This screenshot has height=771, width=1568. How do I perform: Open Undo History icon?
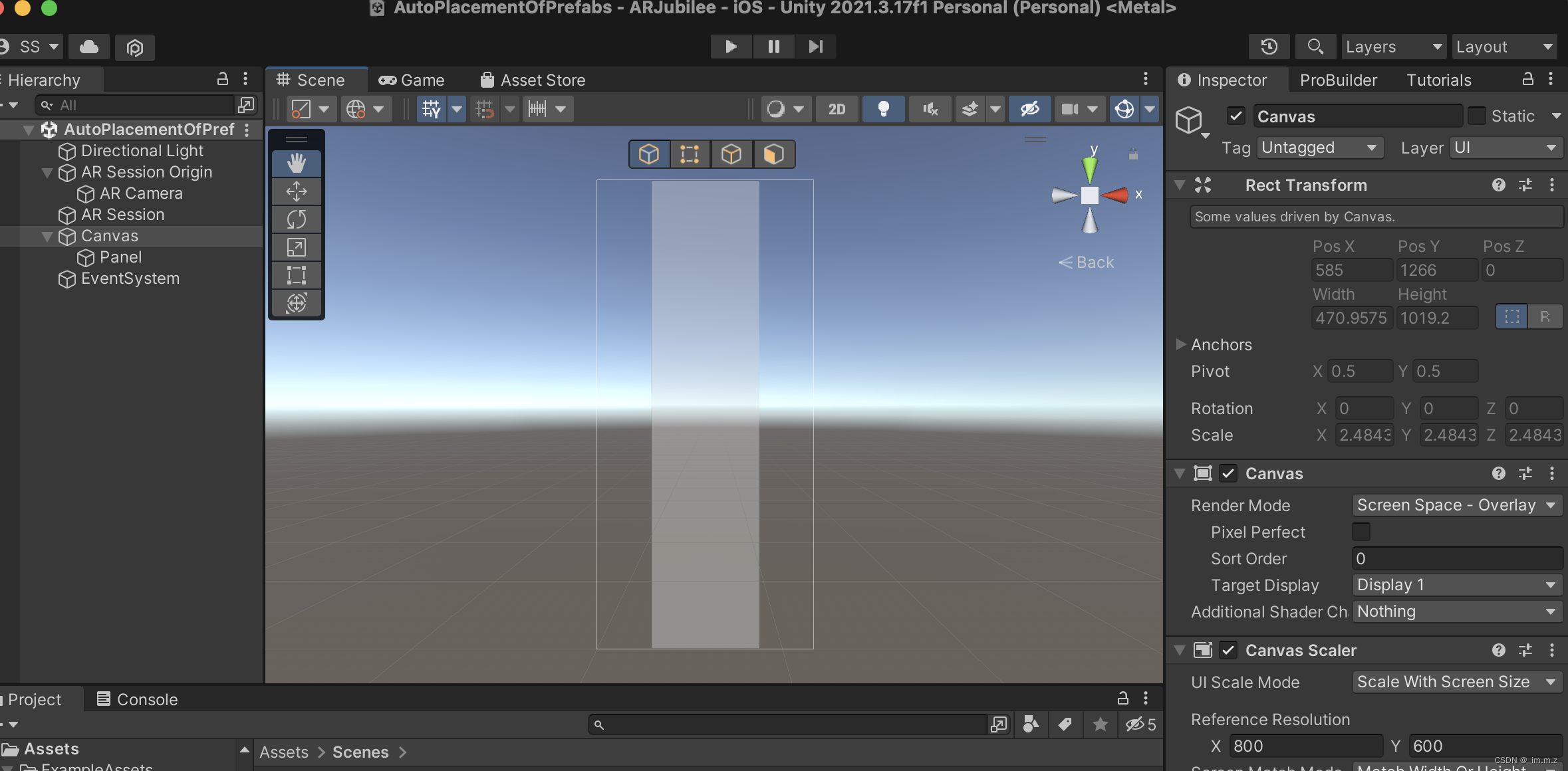(1269, 47)
